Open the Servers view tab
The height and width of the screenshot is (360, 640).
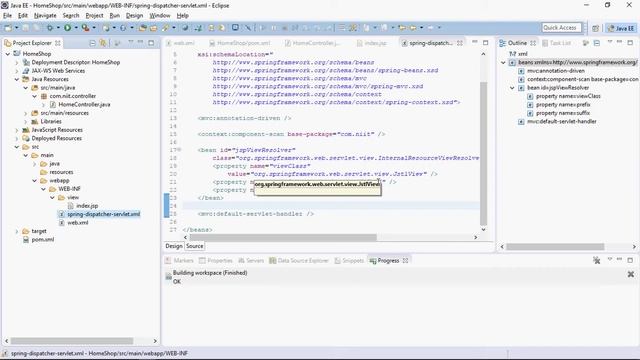(x=251, y=260)
